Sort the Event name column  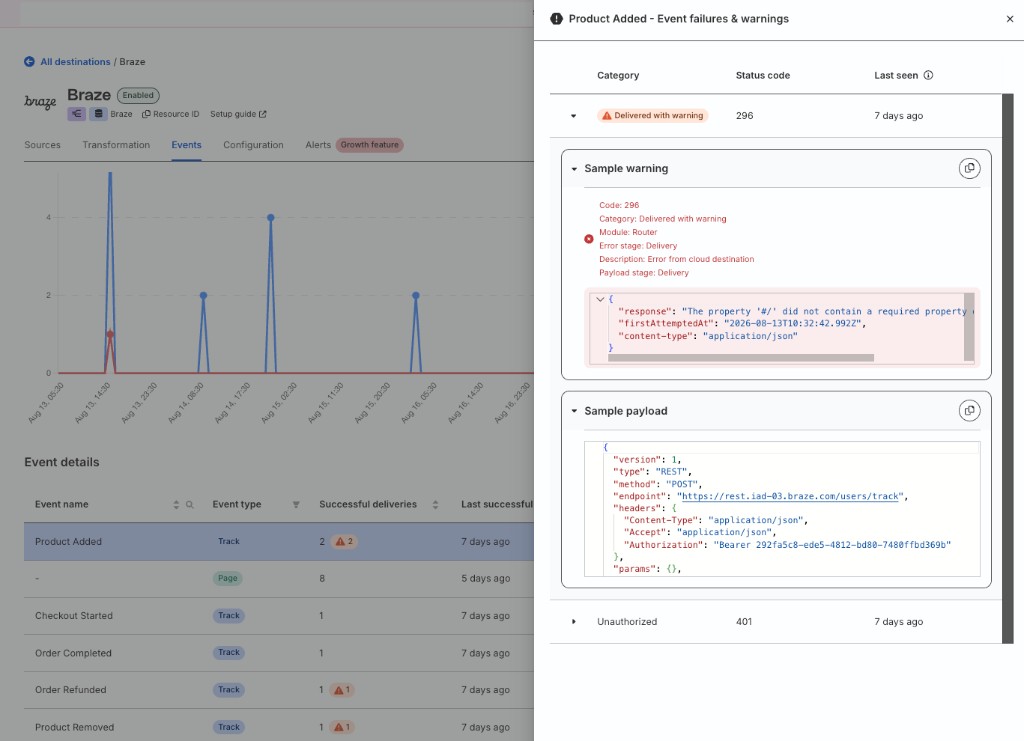[176, 505]
